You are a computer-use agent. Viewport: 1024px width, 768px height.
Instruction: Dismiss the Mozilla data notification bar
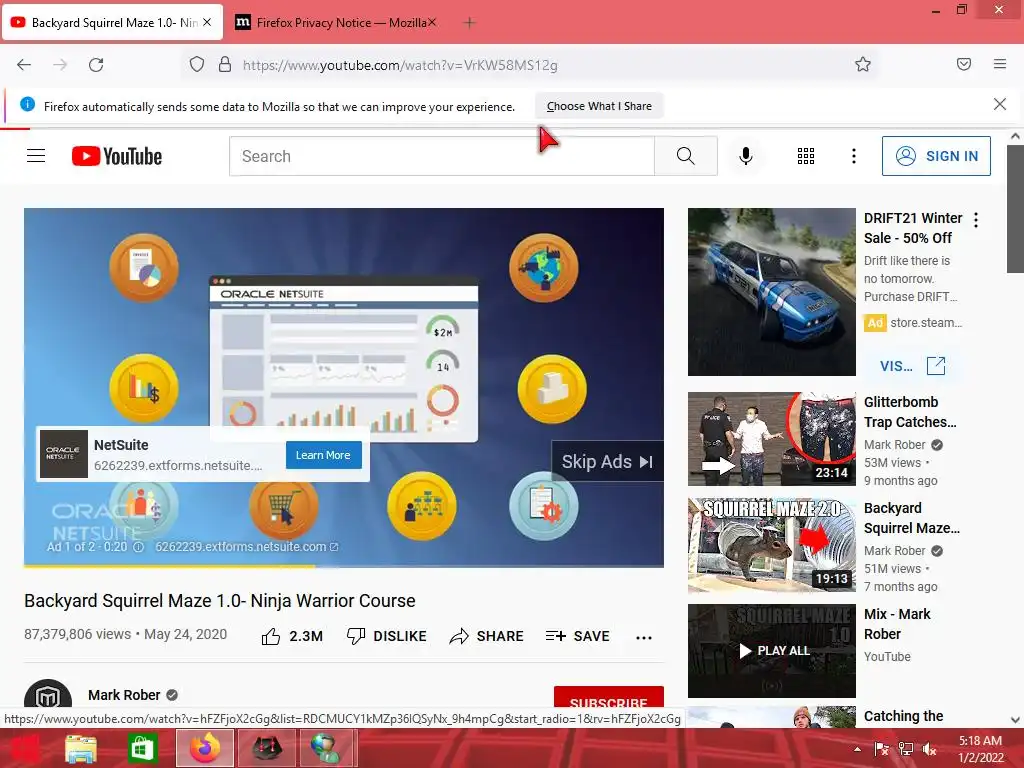[x=999, y=104]
